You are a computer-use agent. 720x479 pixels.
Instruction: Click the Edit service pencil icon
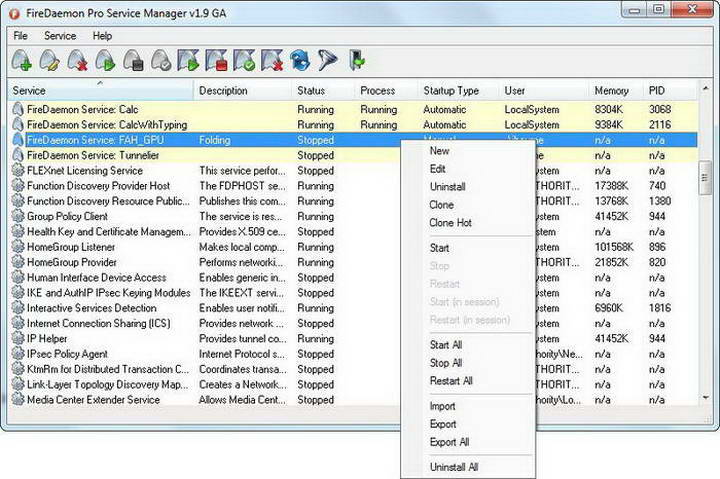click(x=49, y=60)
